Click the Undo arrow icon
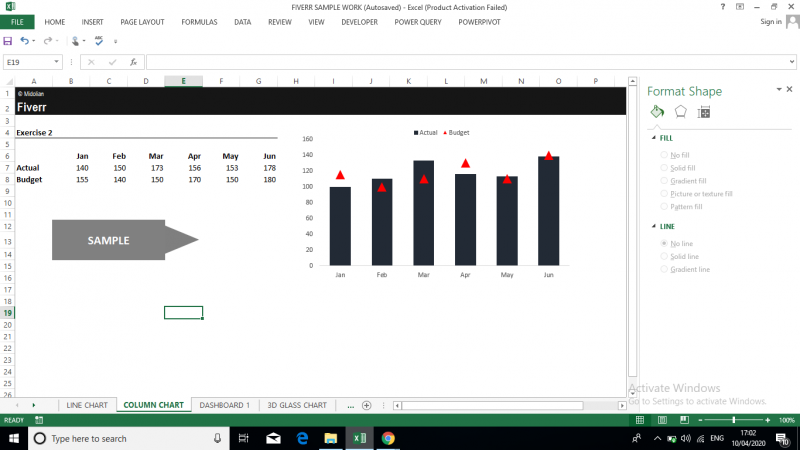The height and width of the screenshot is (450, 800). click(x=24, y=41)
